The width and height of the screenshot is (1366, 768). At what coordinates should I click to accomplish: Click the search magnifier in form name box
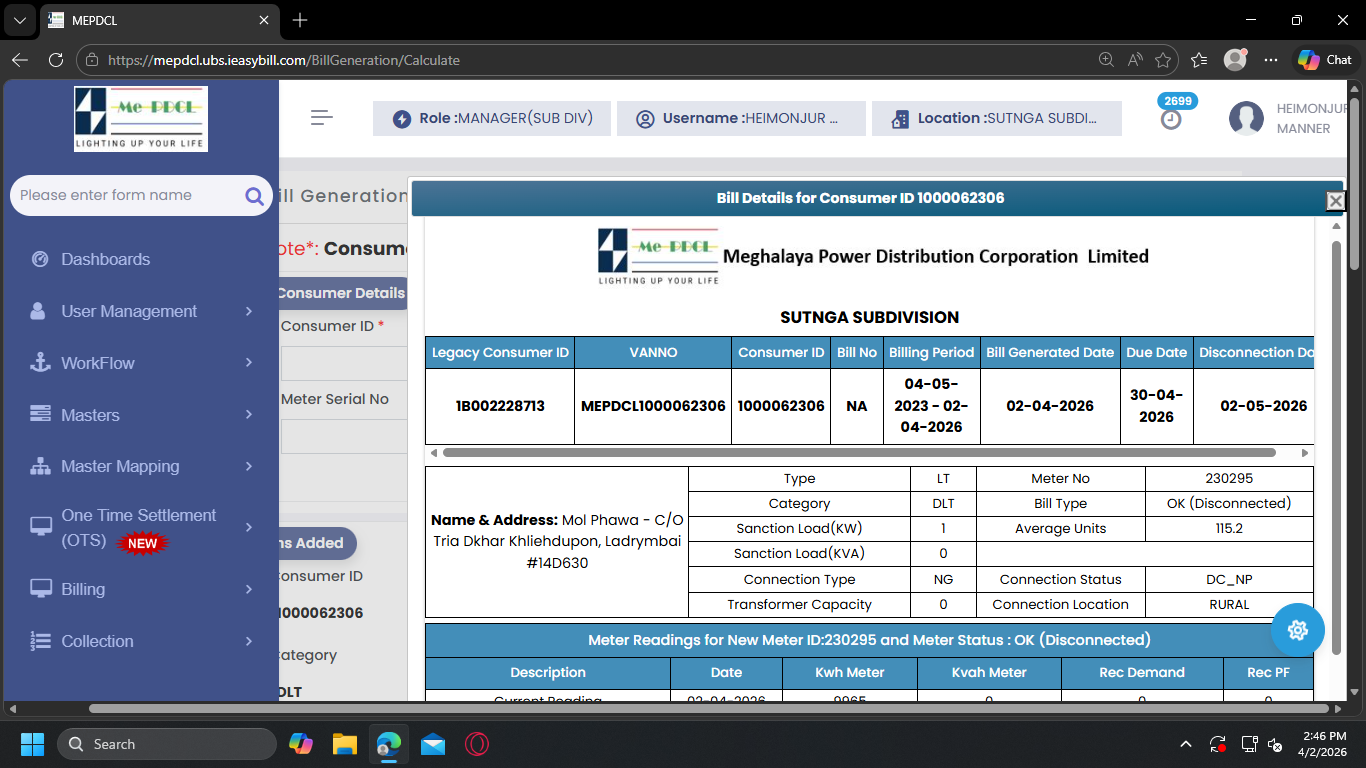tap(254, 196)
